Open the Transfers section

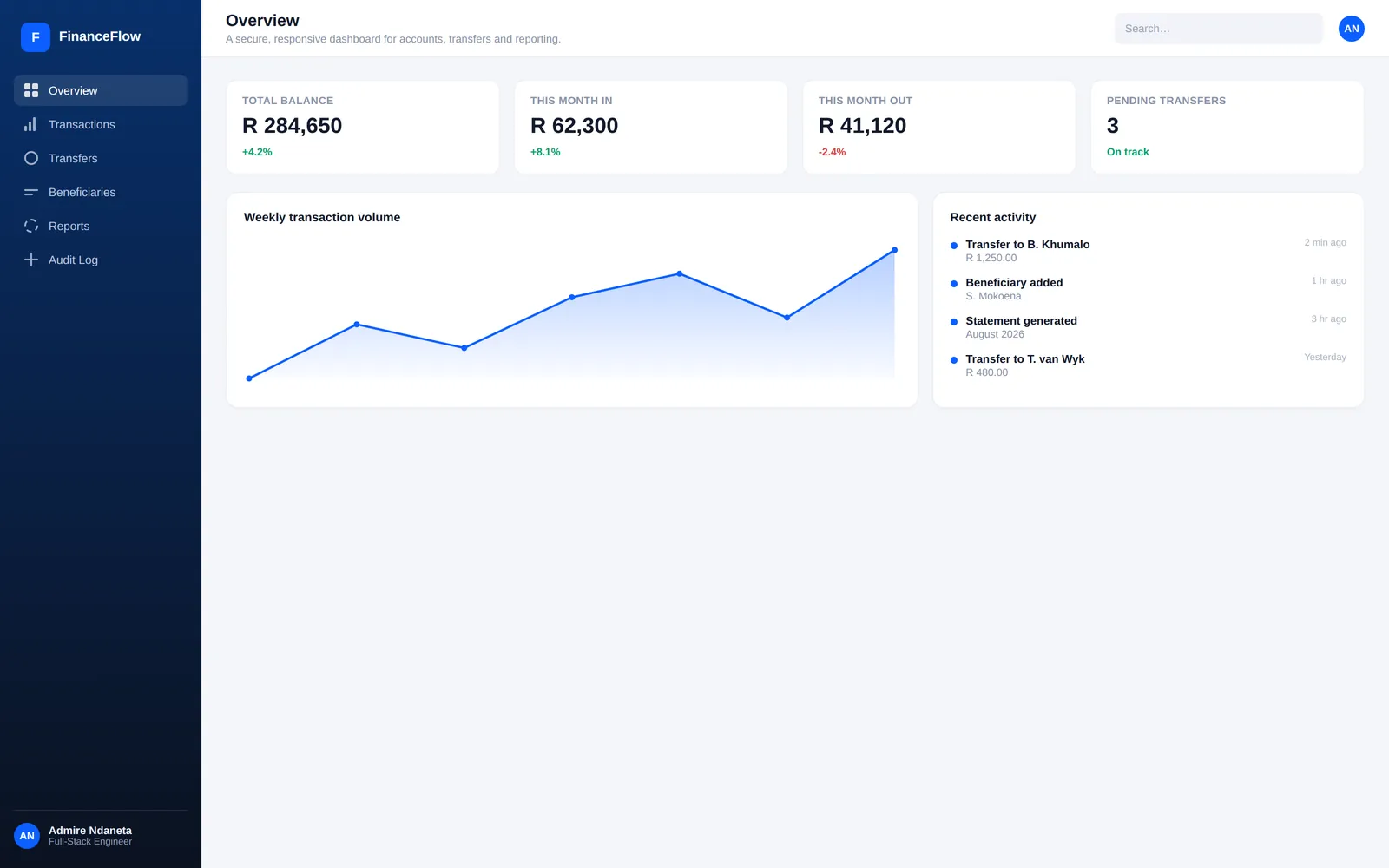pos(101,158)
